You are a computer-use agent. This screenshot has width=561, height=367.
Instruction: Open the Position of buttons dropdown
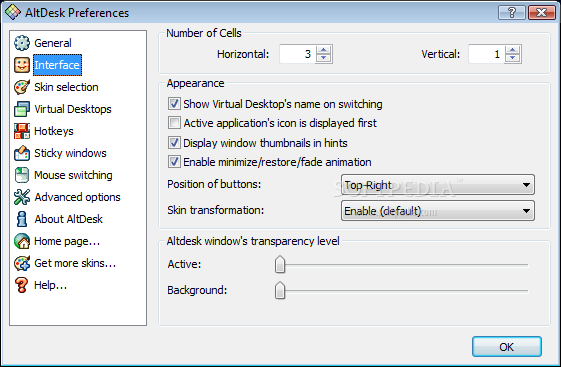438,185
